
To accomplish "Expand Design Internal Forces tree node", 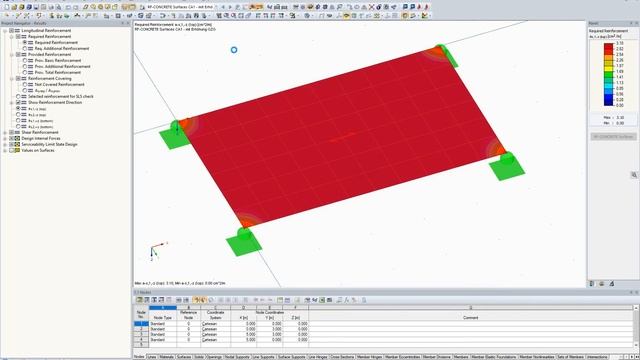I will 5,138.
